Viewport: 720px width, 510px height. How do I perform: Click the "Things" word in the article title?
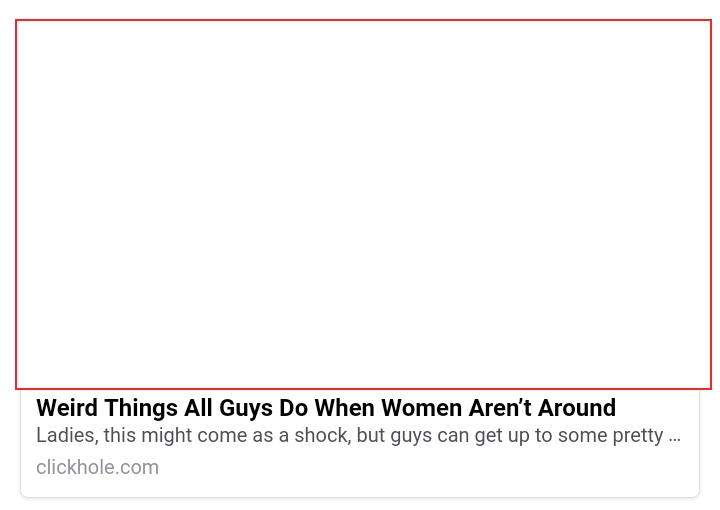click(141, 408)
